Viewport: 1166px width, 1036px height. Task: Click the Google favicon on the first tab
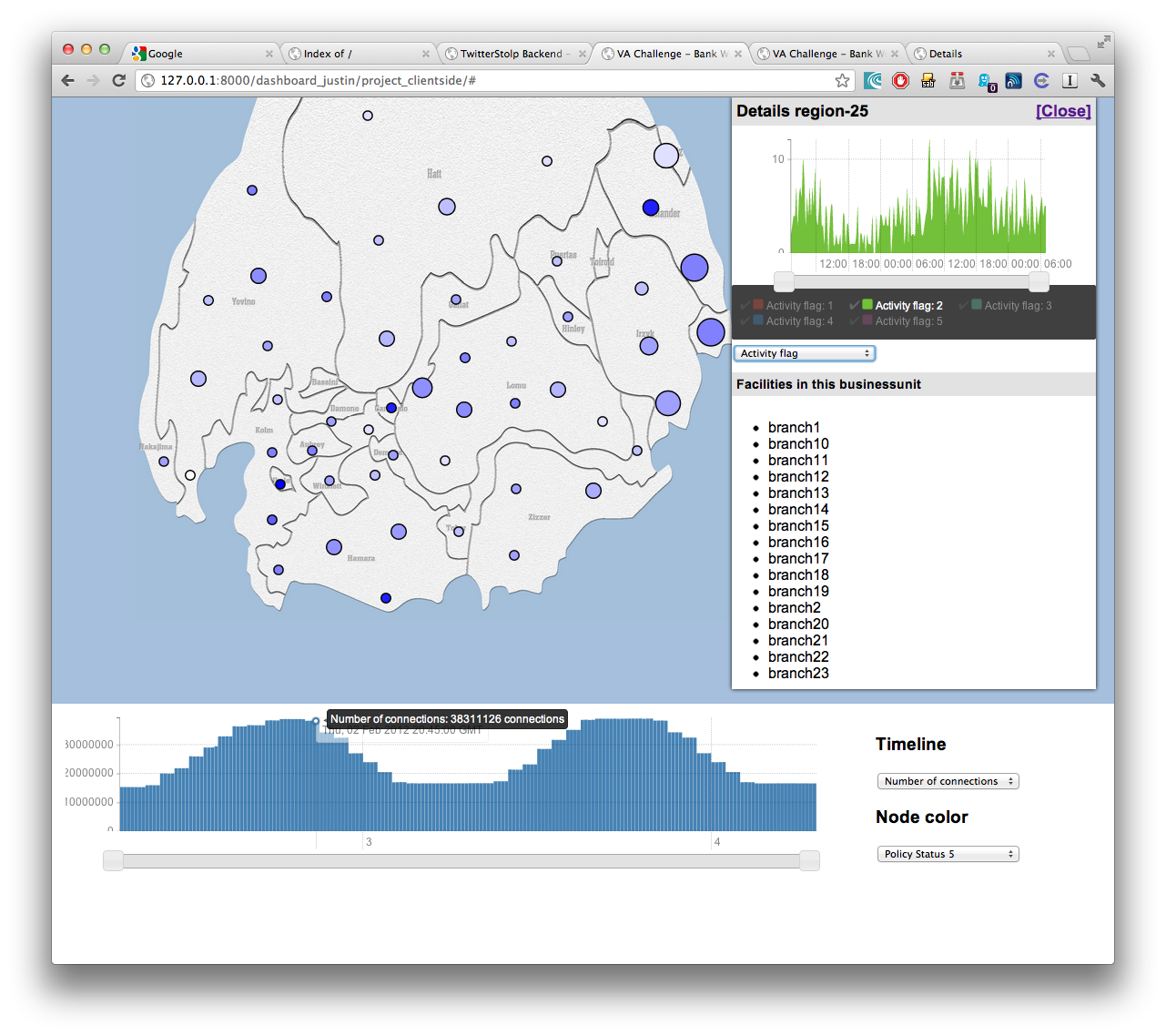pos(139,54)
